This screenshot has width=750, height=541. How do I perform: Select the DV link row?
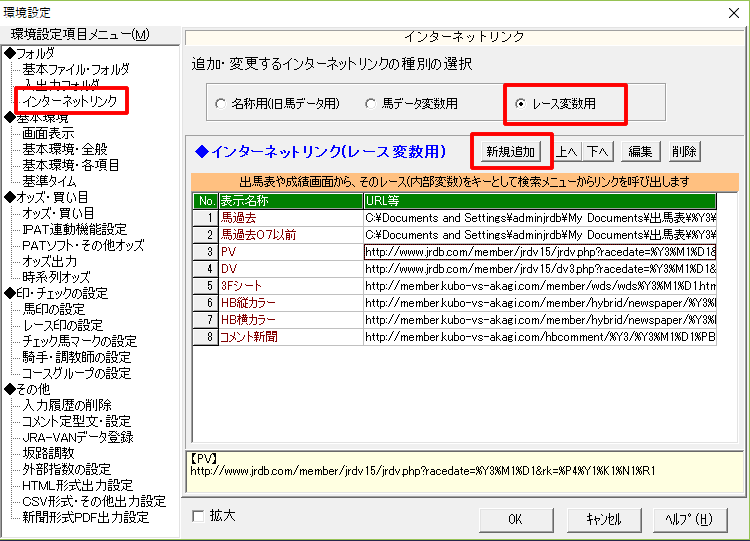454,269
